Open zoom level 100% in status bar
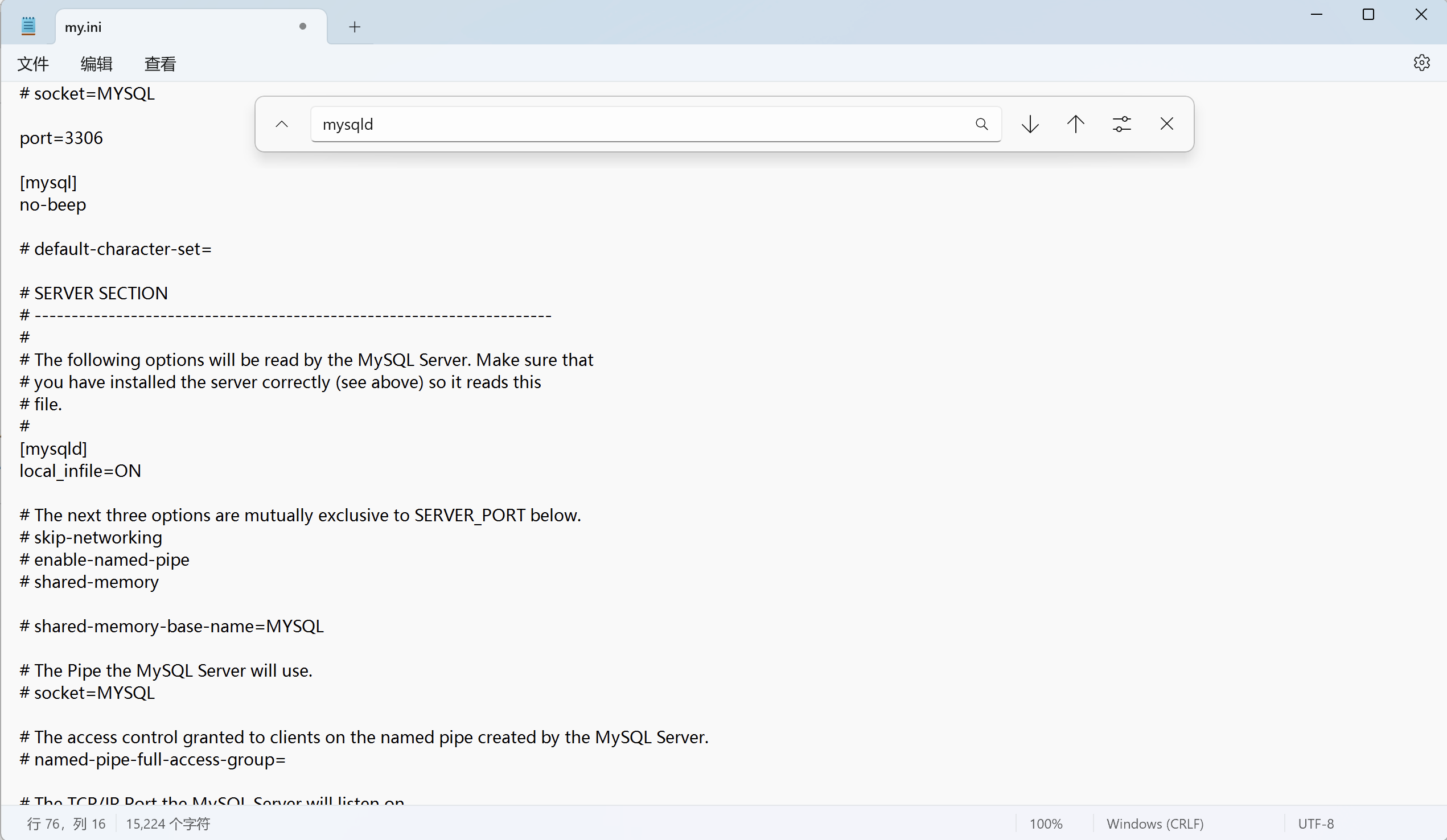This screenshot has height=840, width=1447. click(x=1046, y=824)
